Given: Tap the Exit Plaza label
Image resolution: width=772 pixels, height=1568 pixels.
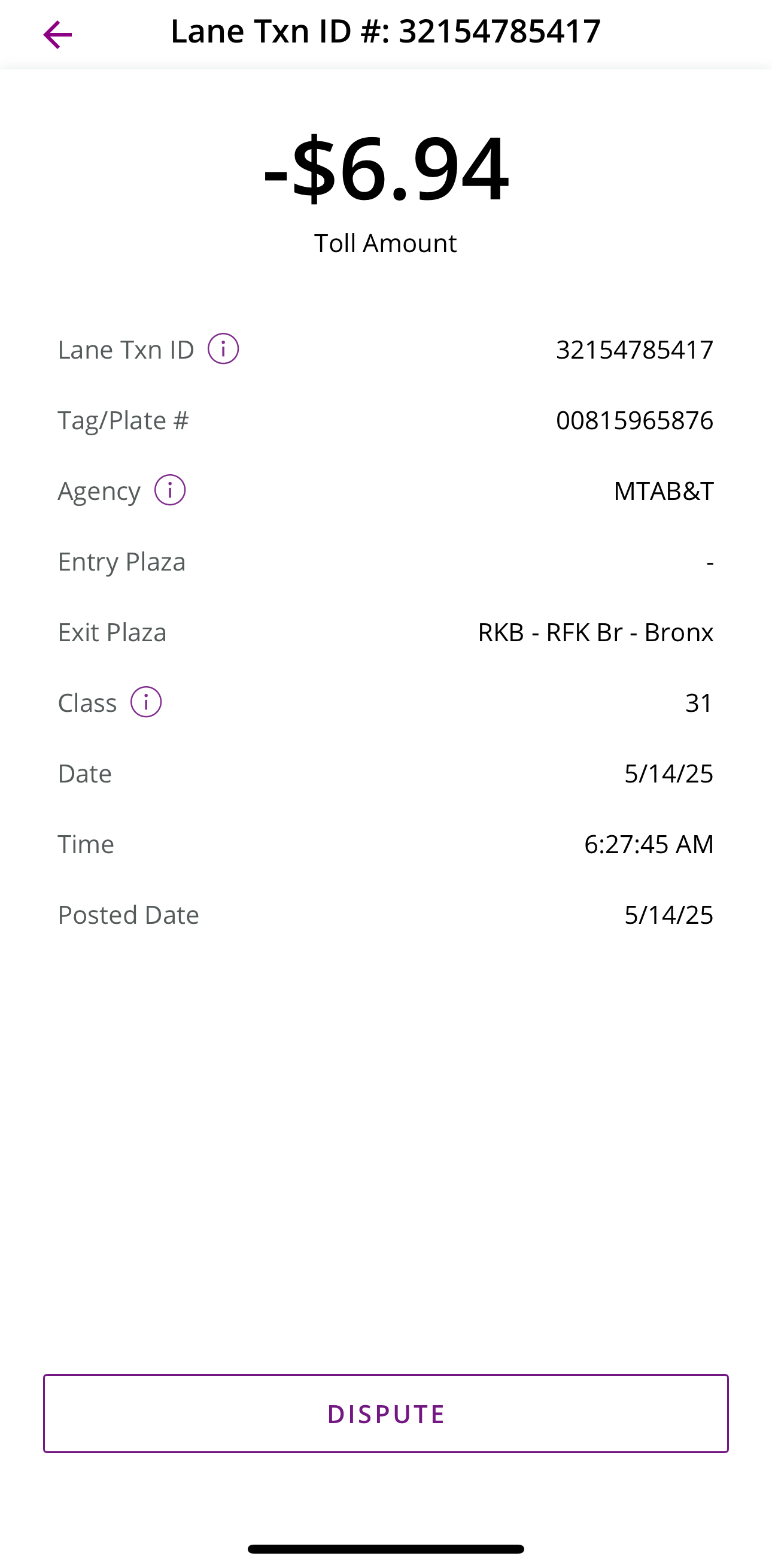Looking at the screenshot, I should (x=112, y=632).
